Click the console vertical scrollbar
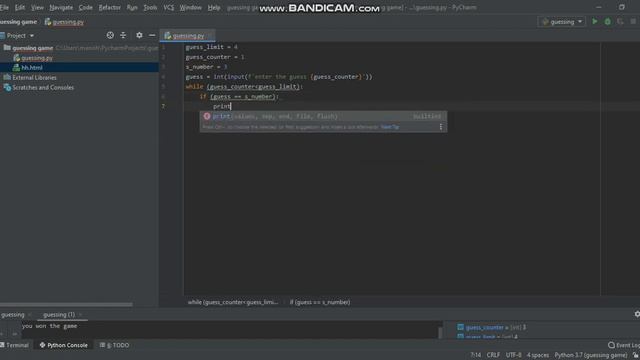 (x=440, y=332)
